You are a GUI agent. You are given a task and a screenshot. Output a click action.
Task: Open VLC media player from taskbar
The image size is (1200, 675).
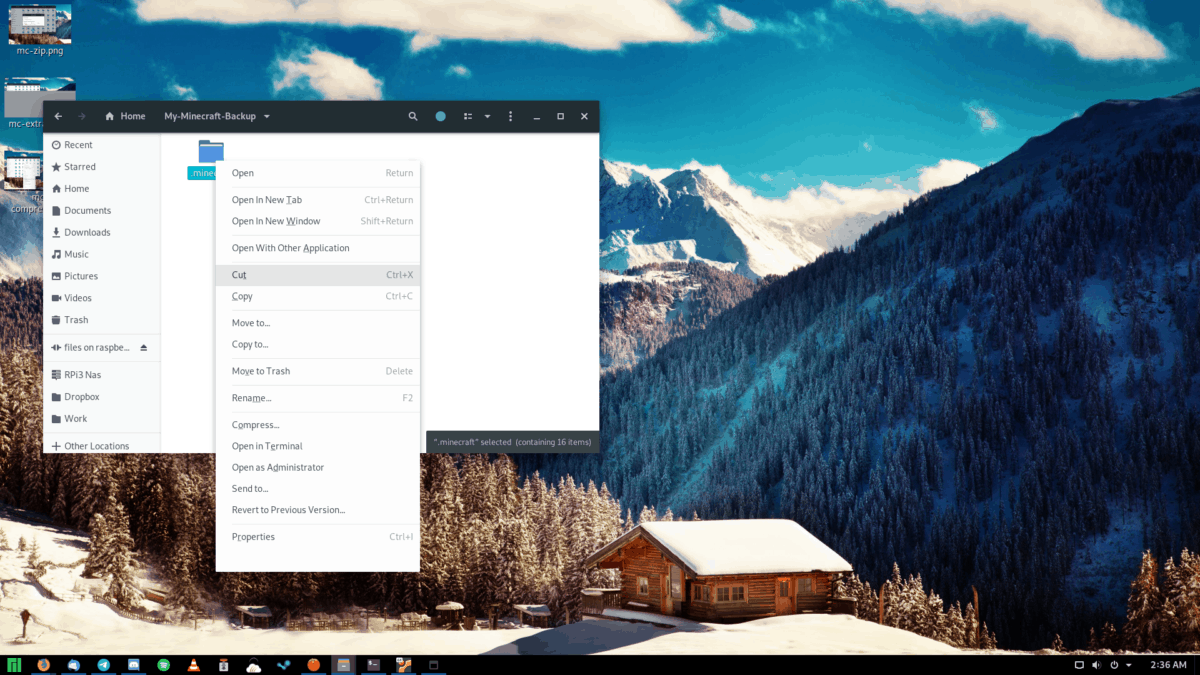pos(194,665)
